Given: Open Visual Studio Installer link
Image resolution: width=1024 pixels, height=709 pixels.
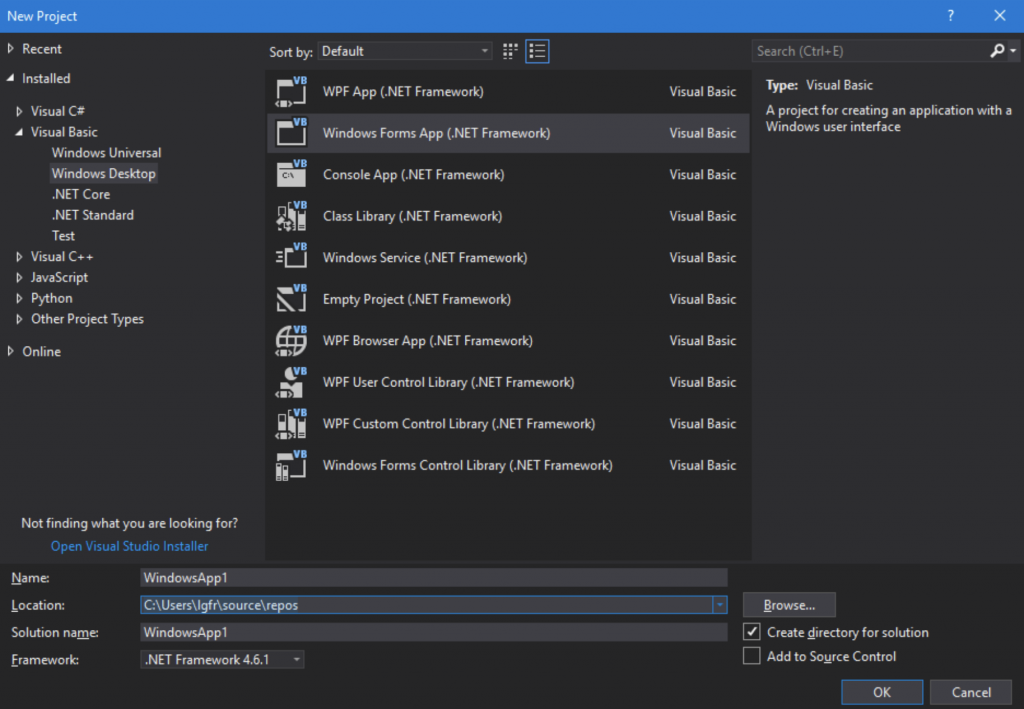Looking at the screenshot, I should tap(129, 546).
